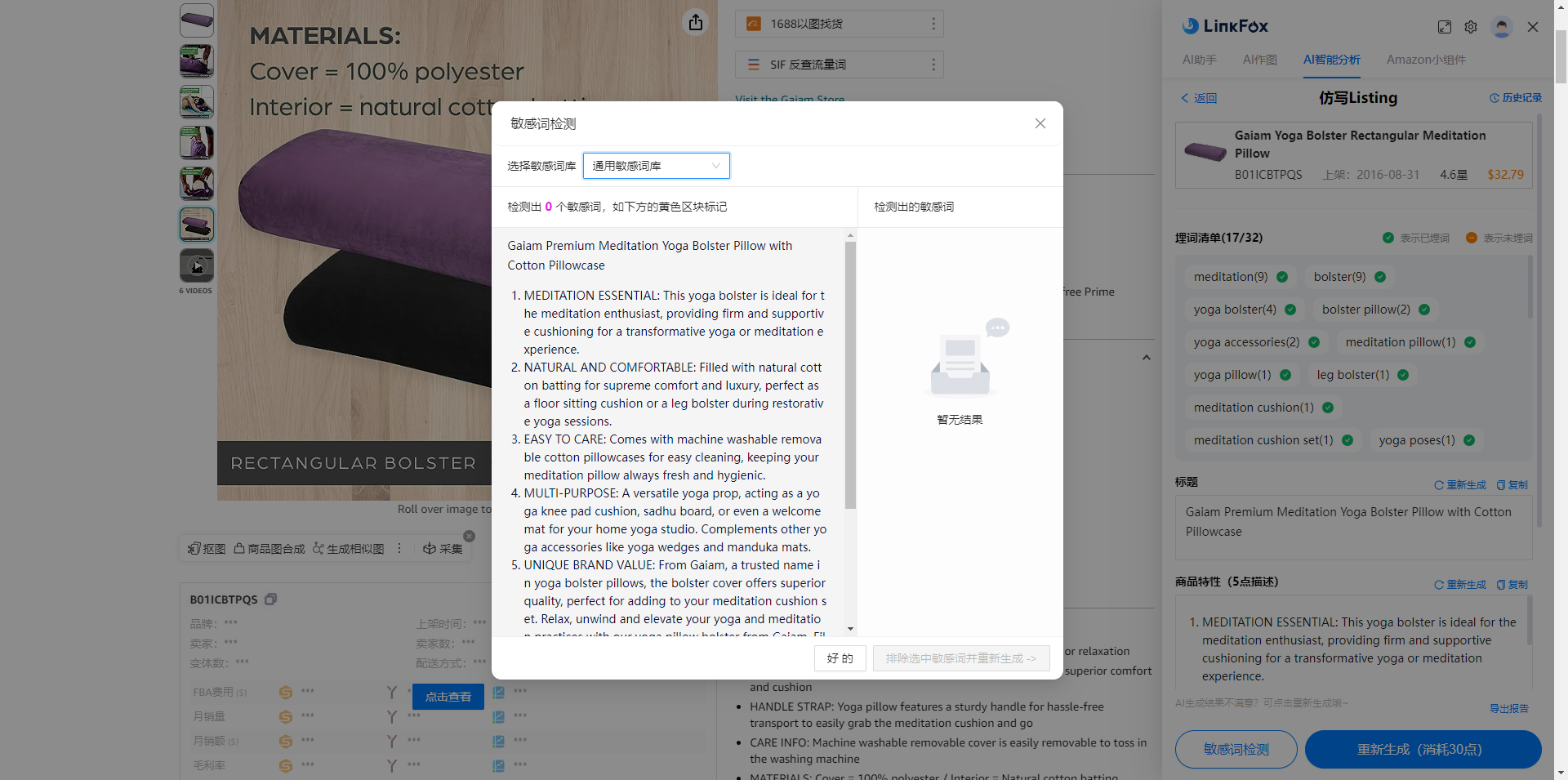Click the 点击查看 button

[x=448, y=697]
